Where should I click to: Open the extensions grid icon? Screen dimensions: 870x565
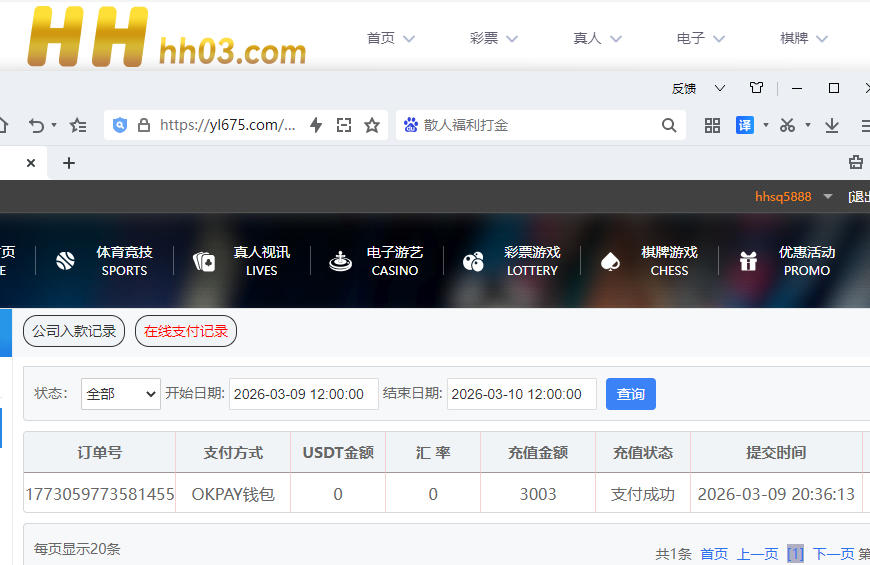coord(712,125)
